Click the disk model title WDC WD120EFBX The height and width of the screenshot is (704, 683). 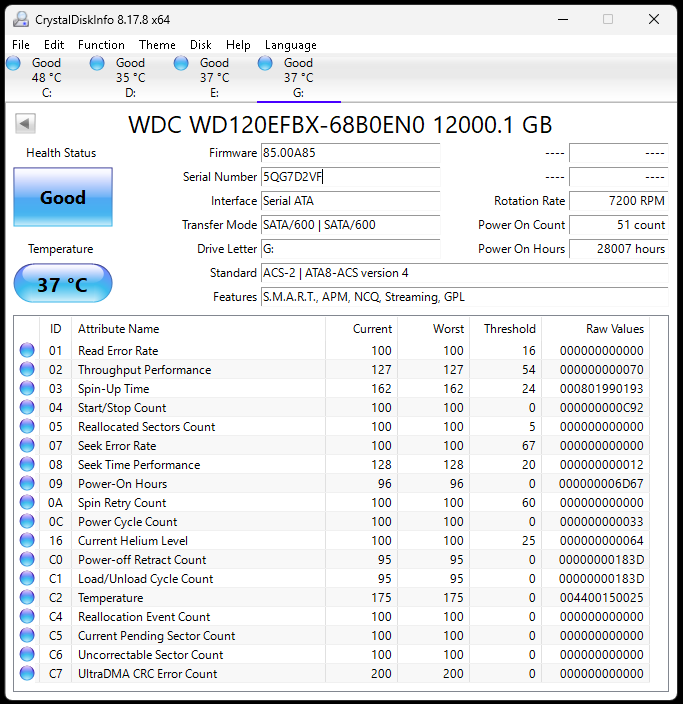tap(340, 125)
